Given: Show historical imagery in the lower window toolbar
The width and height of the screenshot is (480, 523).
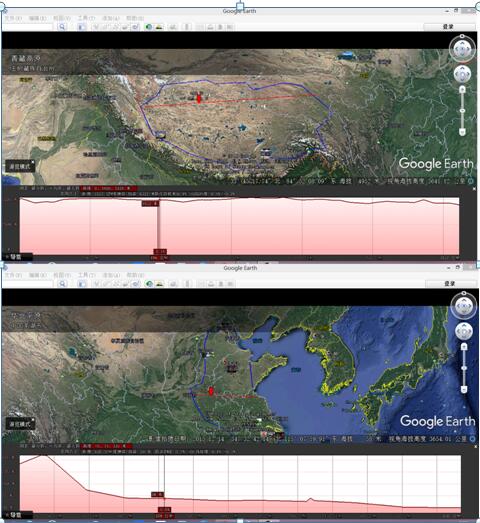Looking at the screenshot, I should [x=149, y=284].
